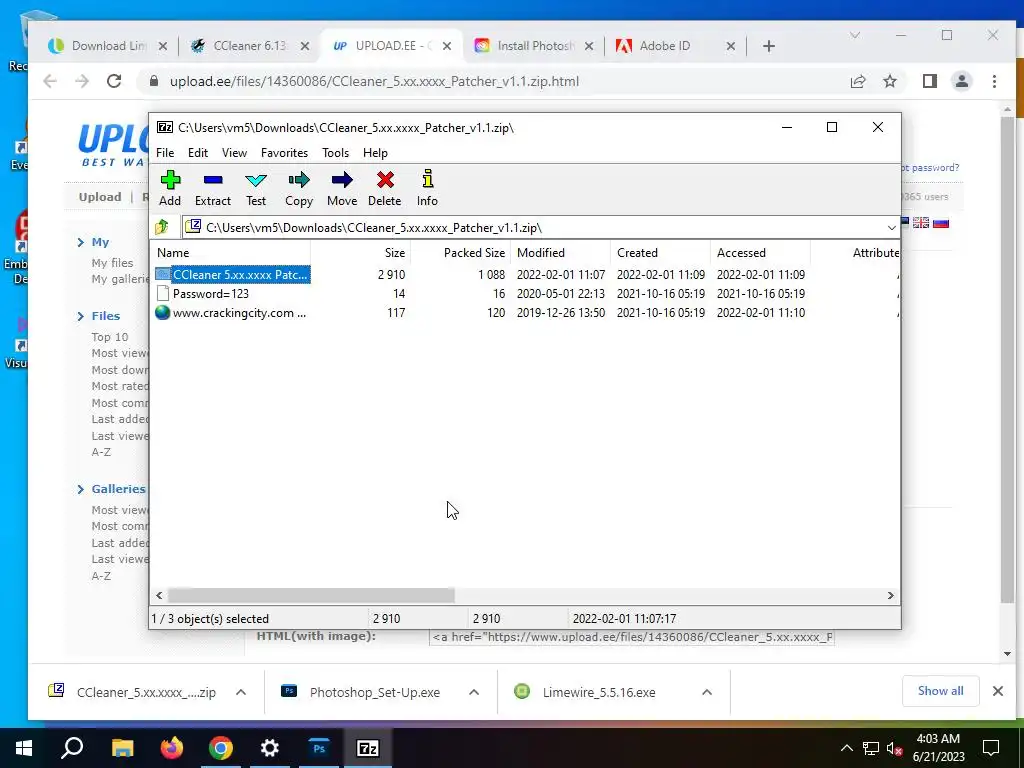Switch upload.ee language to English flag
Image resolution: width=1024 pixels, height=768 pixels.
click(921, 223)
